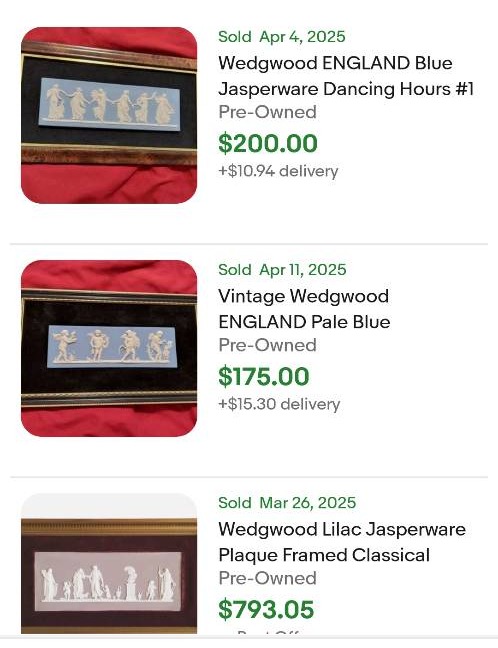Click the $175.00 sold price

point(264,376)
